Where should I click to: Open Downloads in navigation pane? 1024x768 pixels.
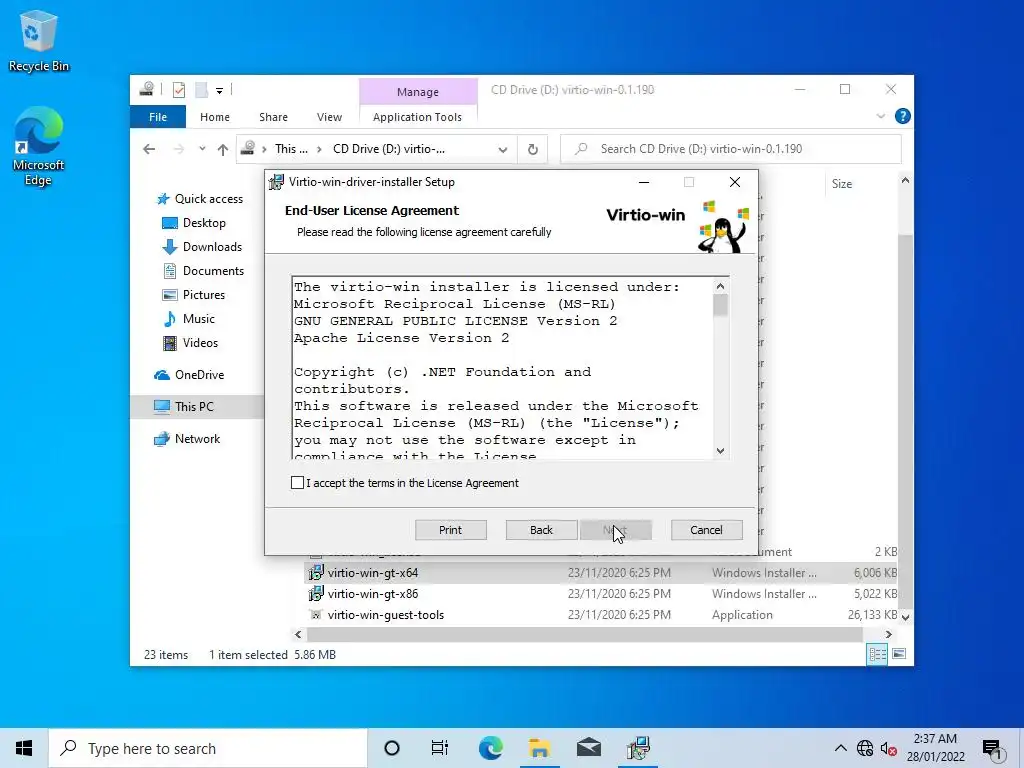pyautogui.click(x=202, y=247)
